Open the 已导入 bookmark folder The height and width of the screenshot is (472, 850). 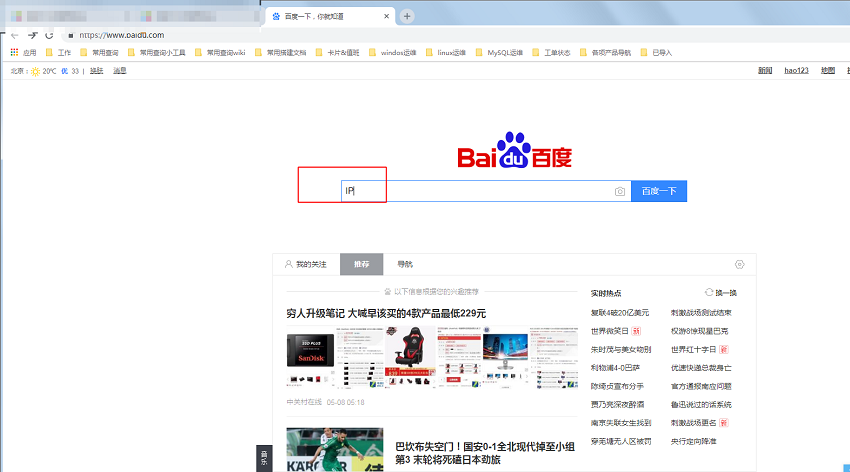point(656,53)
